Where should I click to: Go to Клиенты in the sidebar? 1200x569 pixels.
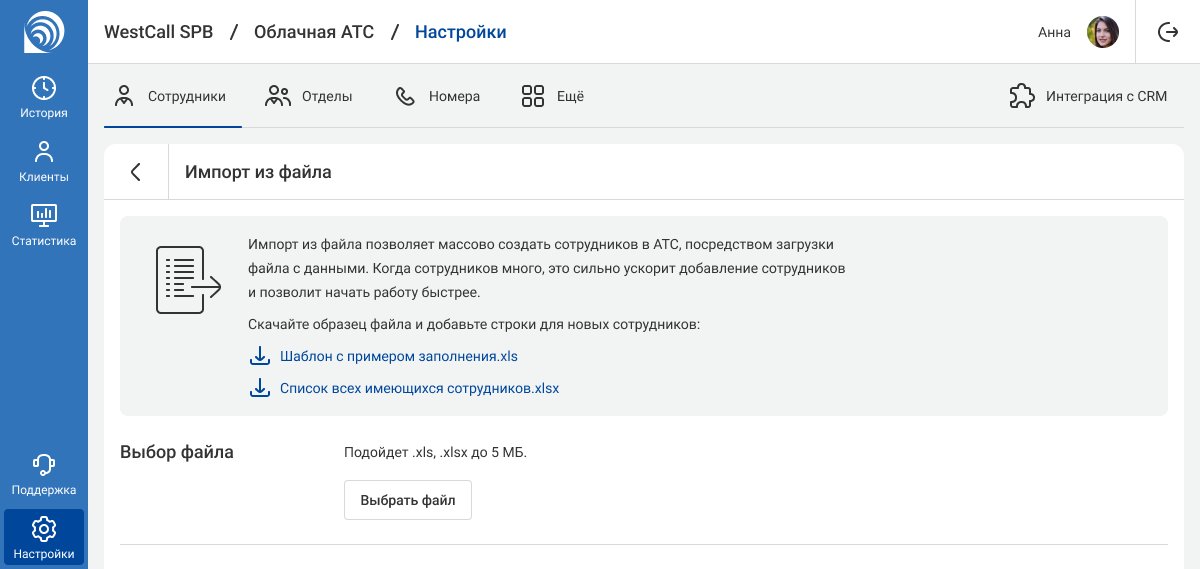44,162
